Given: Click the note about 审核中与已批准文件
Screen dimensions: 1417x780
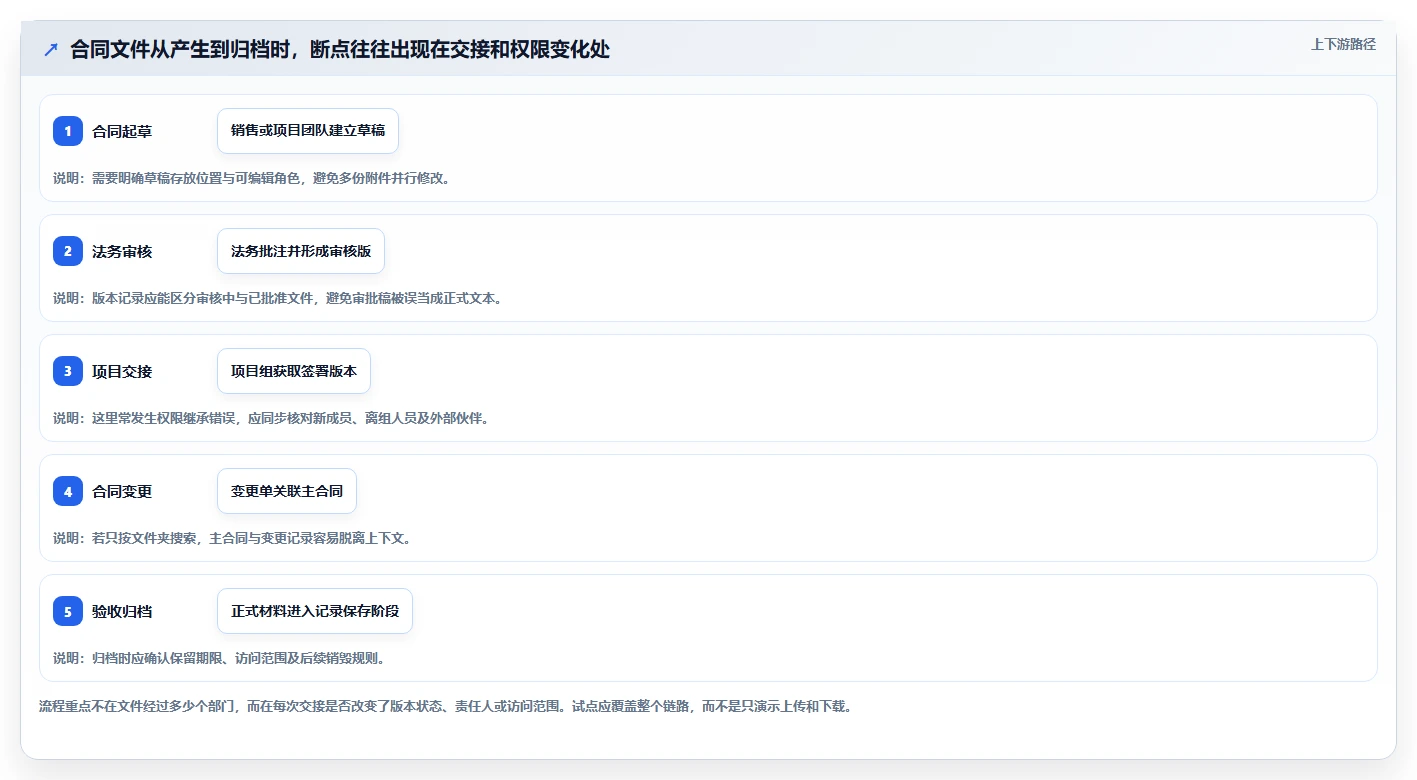Looking at the screenshot, I should [277, 298].
